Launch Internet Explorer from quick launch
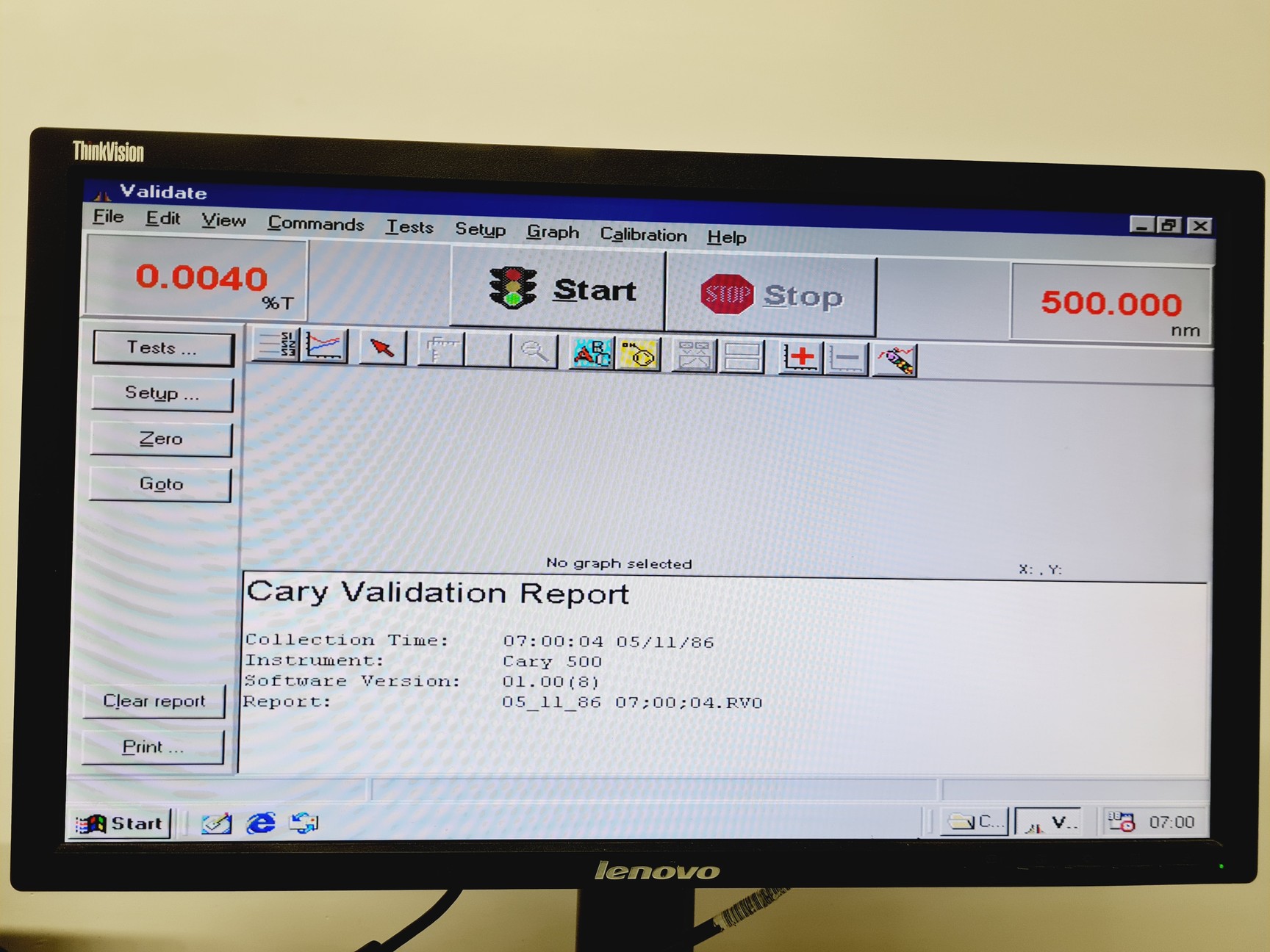Image resolution: width=1270 pixels, height=952 pixels. [x=260, y=823]
